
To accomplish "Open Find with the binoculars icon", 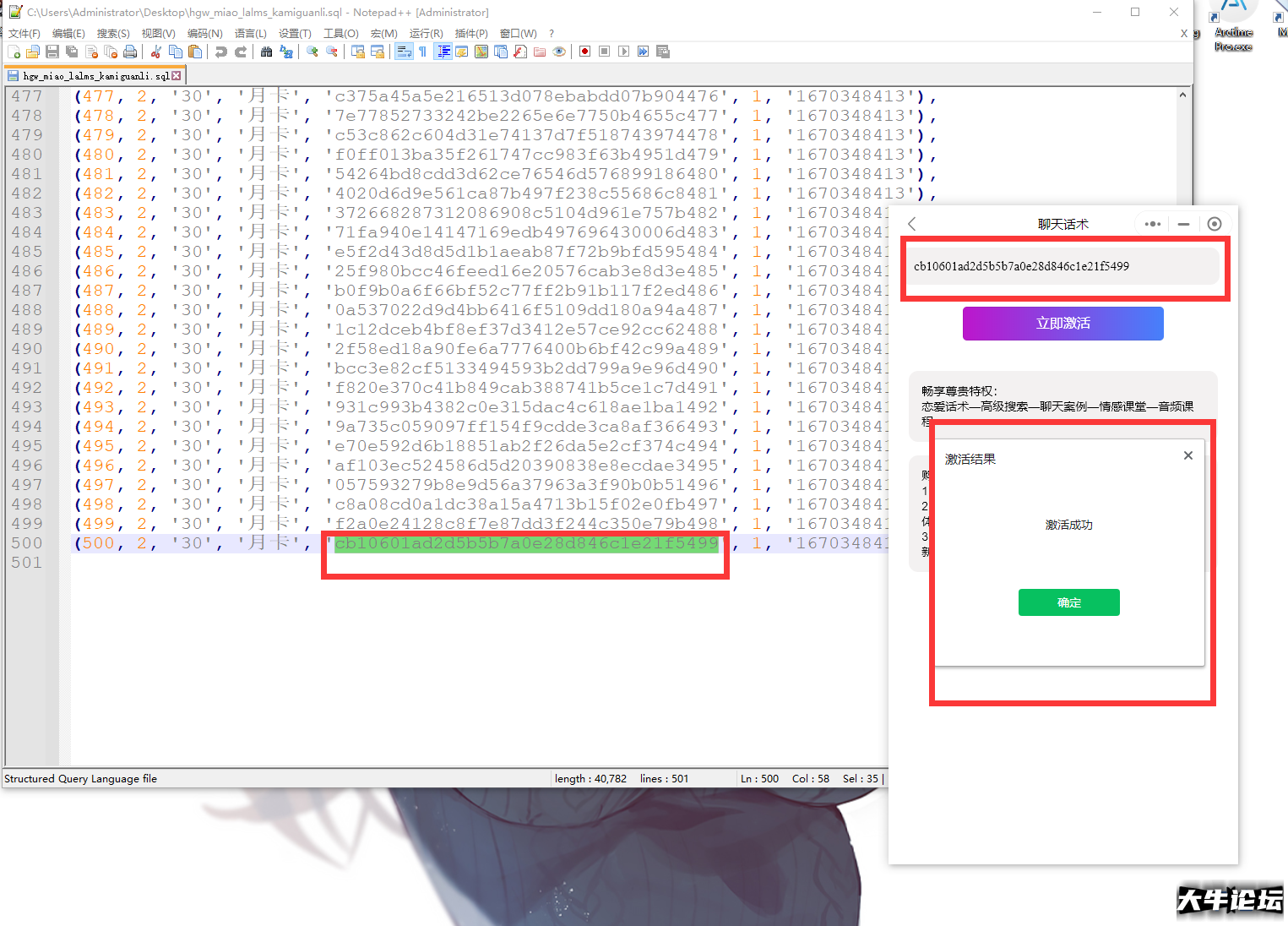I will pos(267,52).
